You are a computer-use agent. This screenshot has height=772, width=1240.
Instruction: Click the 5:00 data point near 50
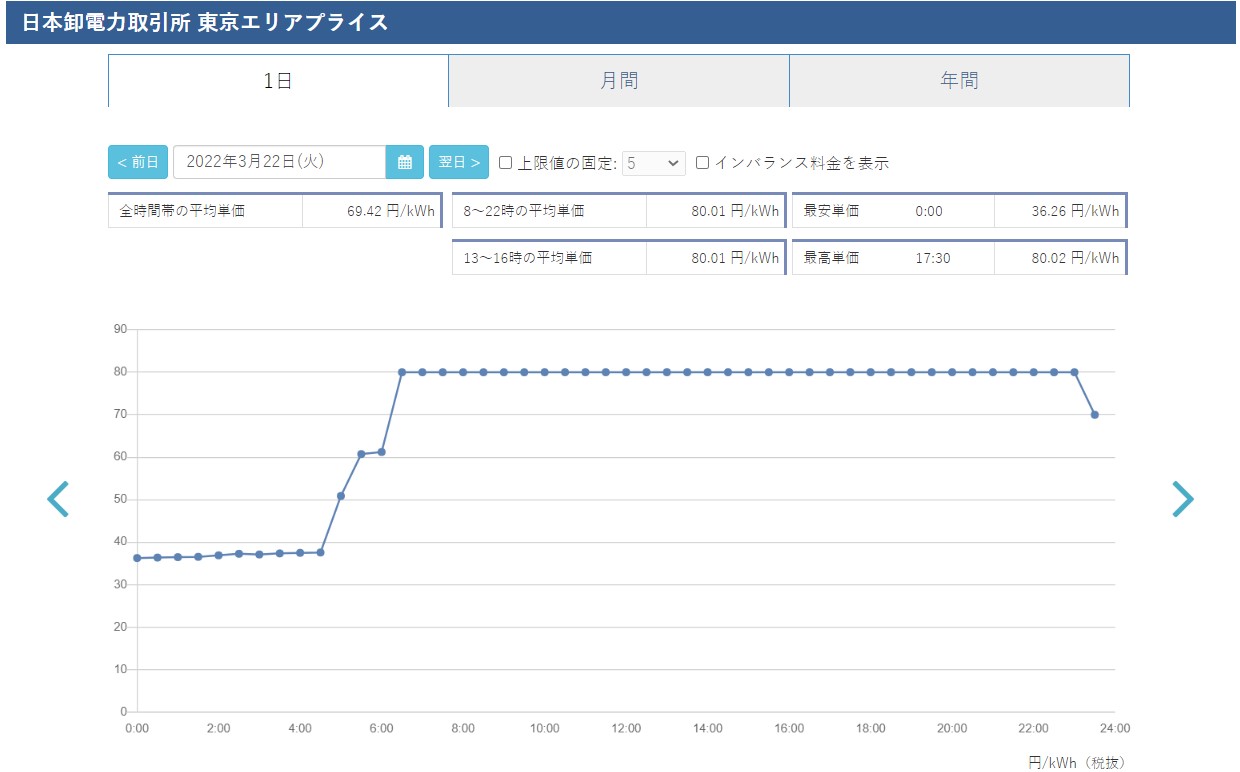[341, 496]
